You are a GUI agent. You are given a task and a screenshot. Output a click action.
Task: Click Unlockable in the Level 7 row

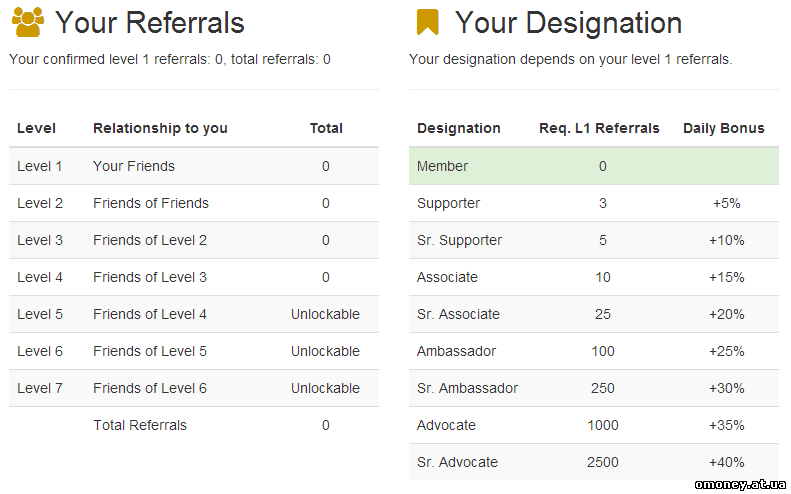[325, 388]
